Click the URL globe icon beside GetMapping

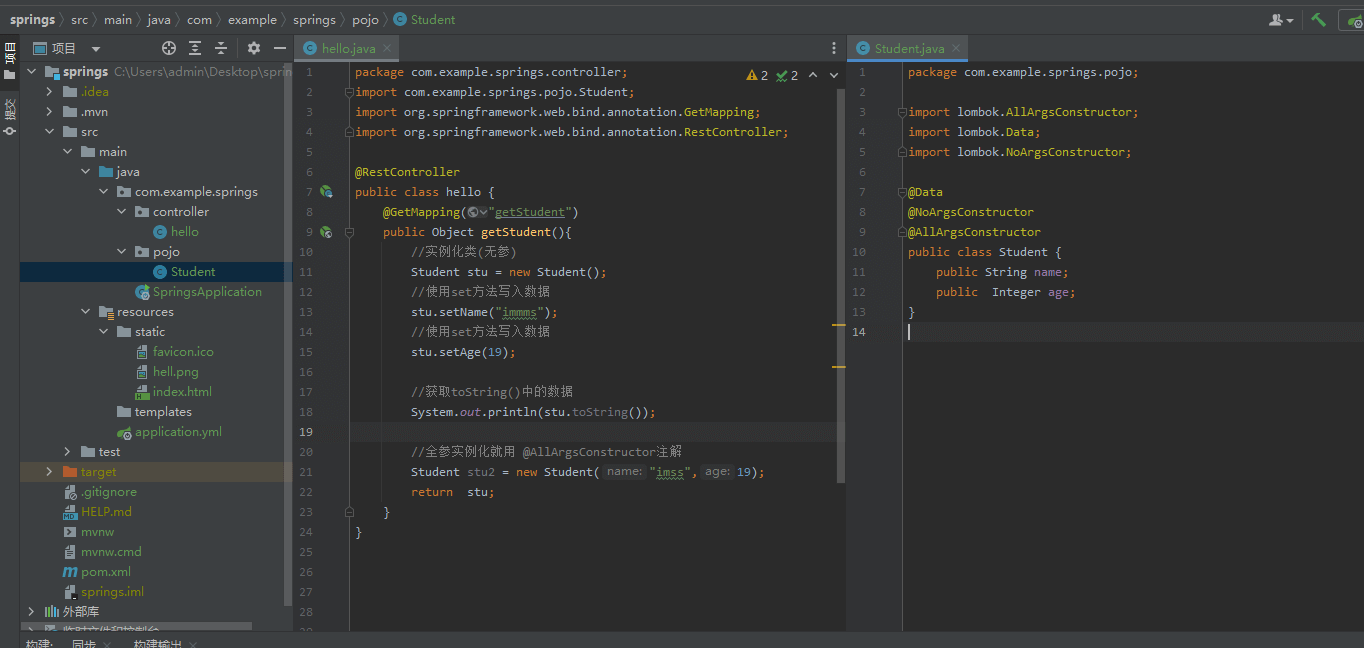477,212
